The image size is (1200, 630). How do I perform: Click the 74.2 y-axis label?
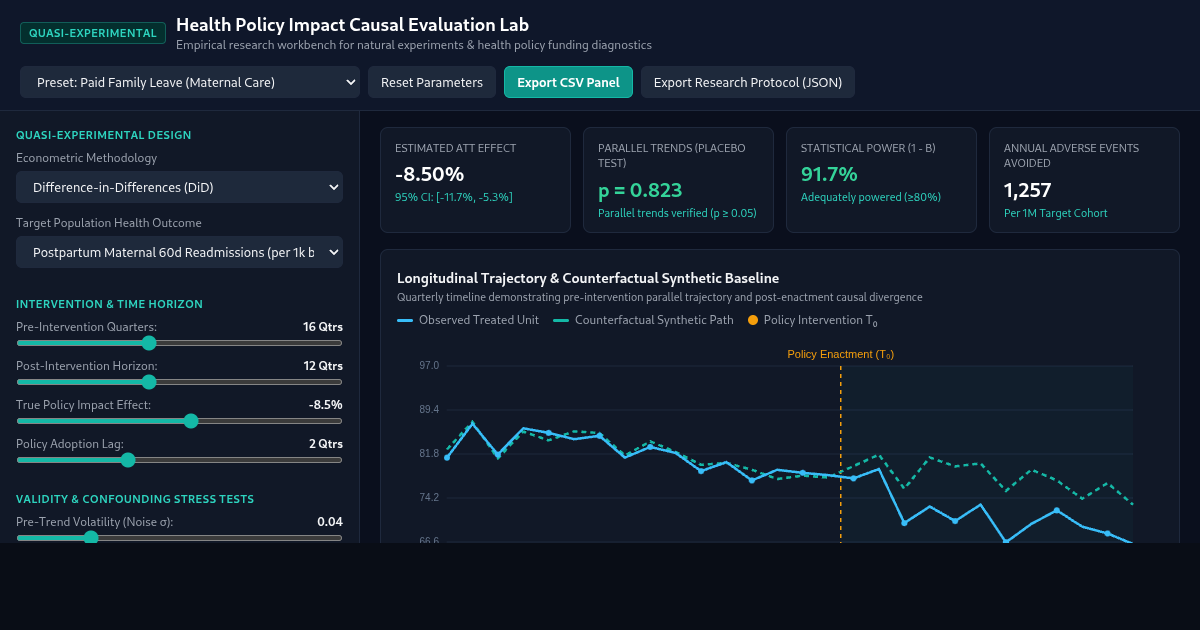[429, 498]
